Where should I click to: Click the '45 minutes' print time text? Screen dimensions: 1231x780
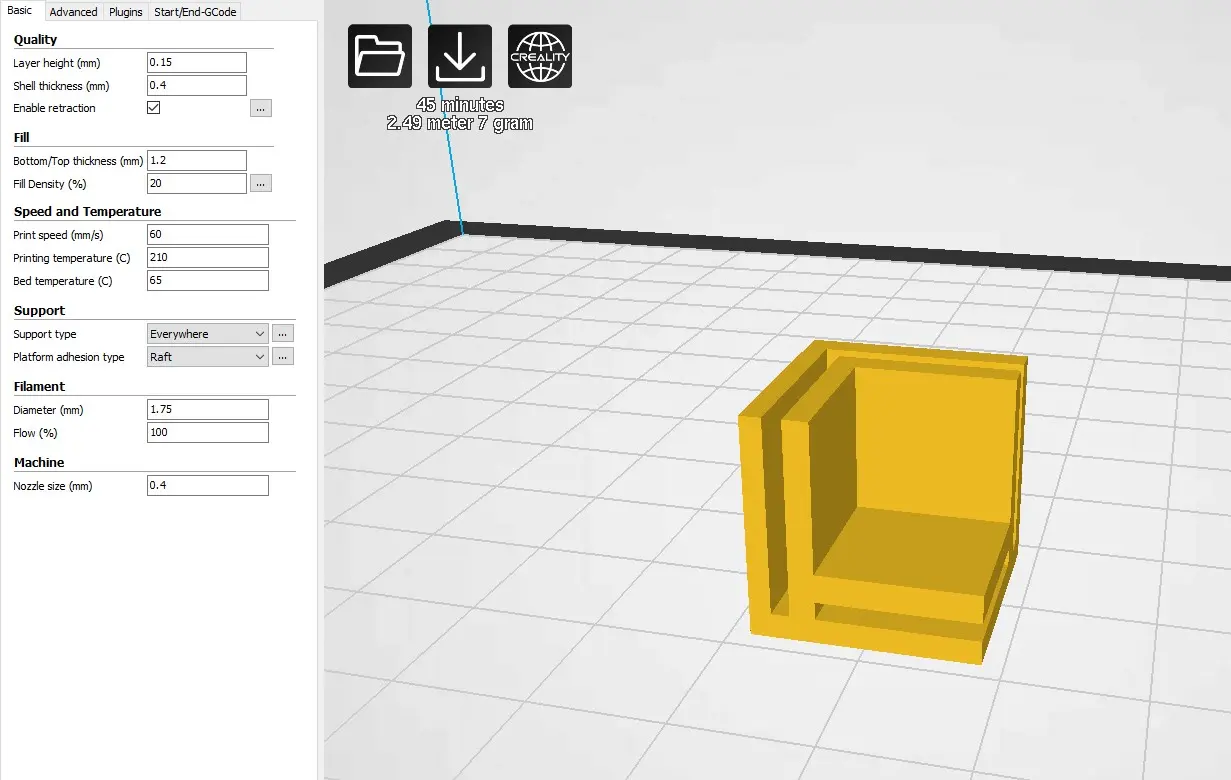click(460, 105)
